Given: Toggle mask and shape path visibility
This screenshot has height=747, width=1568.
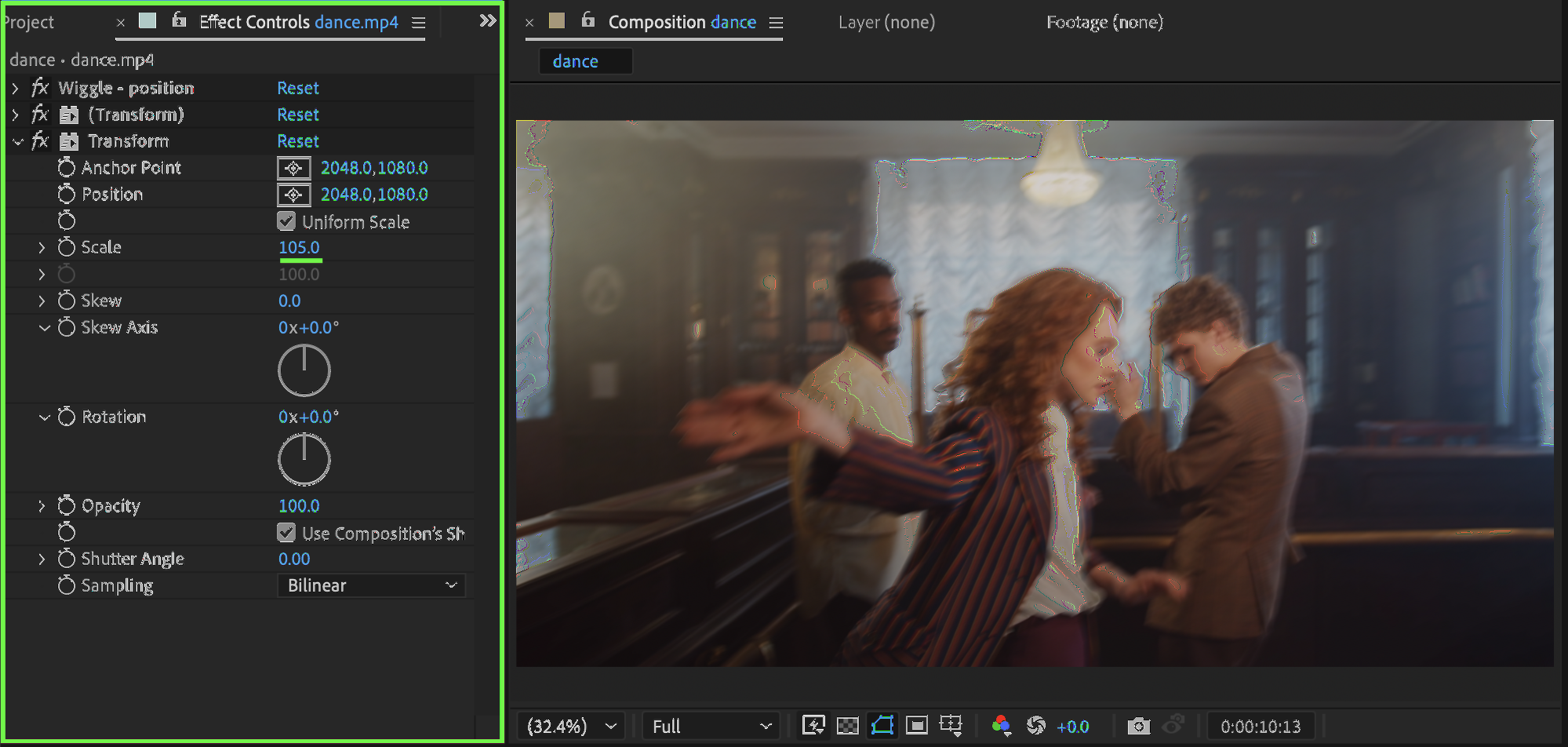Looking at the screenshot, I should tap(882, 725).
